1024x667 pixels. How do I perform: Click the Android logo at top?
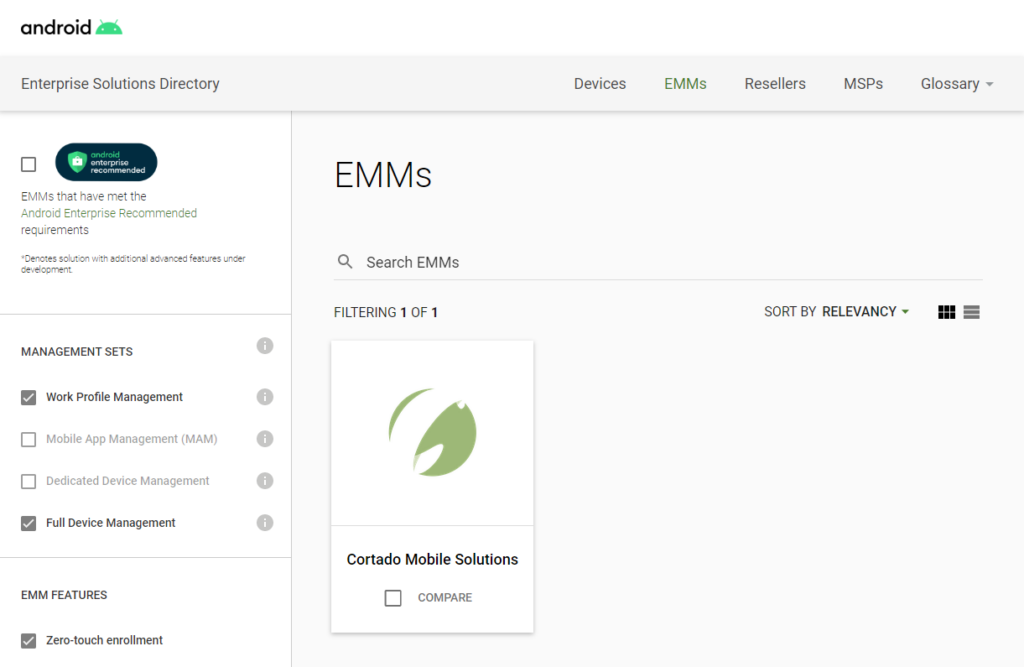pyautogui.click(x=71, y=27)
